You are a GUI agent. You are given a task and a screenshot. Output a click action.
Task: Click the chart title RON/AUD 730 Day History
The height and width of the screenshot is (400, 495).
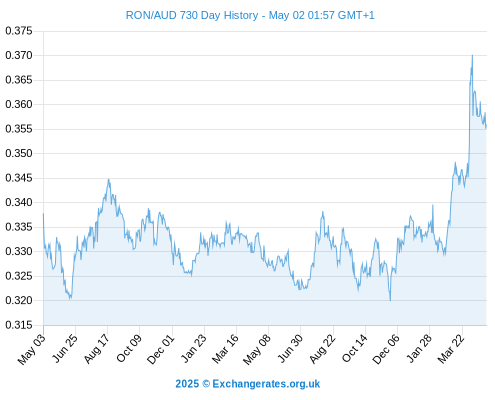[x=192, y=15]
